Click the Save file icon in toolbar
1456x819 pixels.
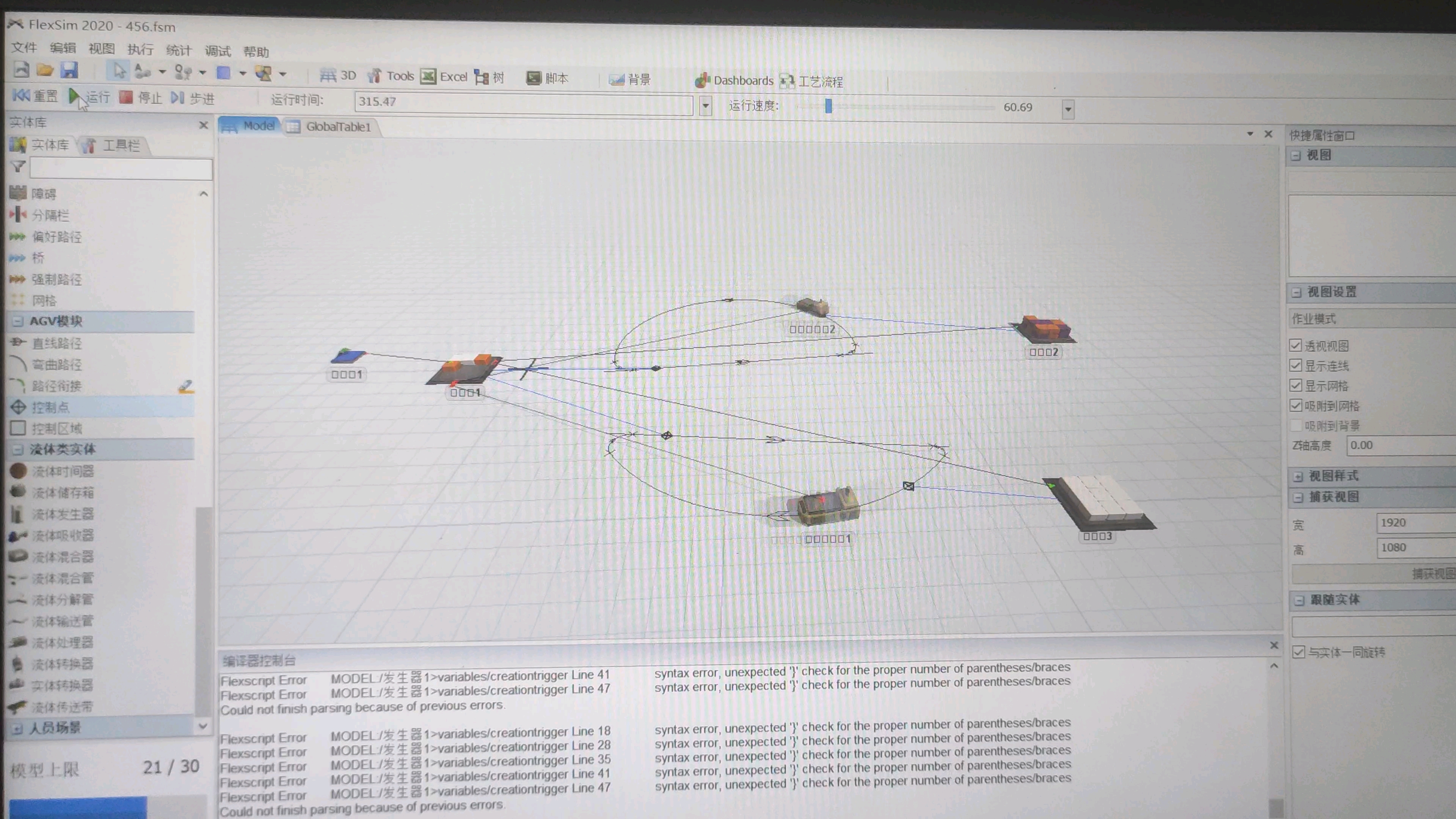point(69,71)
